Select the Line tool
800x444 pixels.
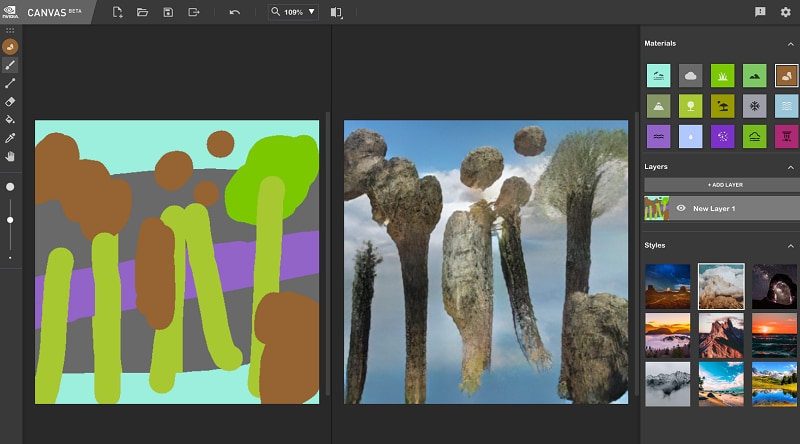tap(10, 83)
